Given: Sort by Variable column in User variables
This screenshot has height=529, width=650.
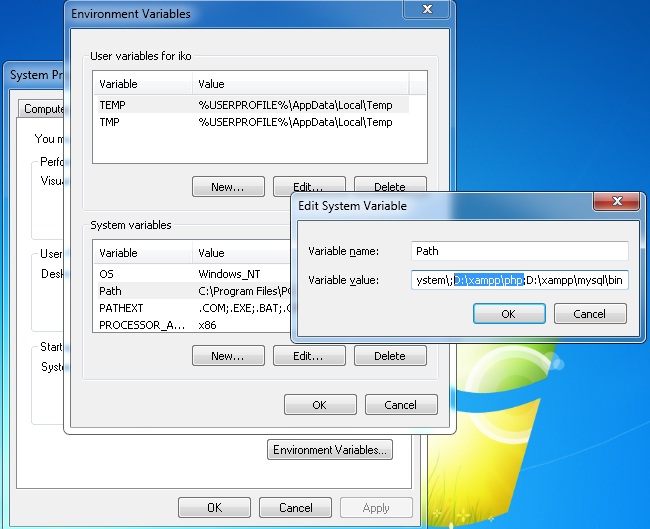Looking at the screenshot, I should [142, 84].
